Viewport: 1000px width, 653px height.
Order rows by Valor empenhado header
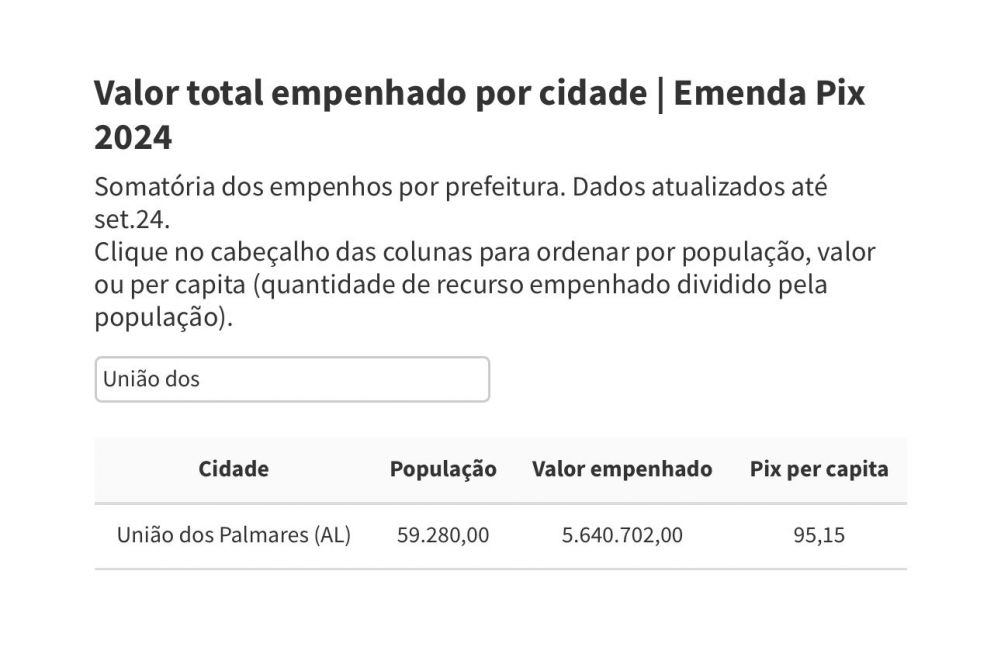click(x=622, y=469)
